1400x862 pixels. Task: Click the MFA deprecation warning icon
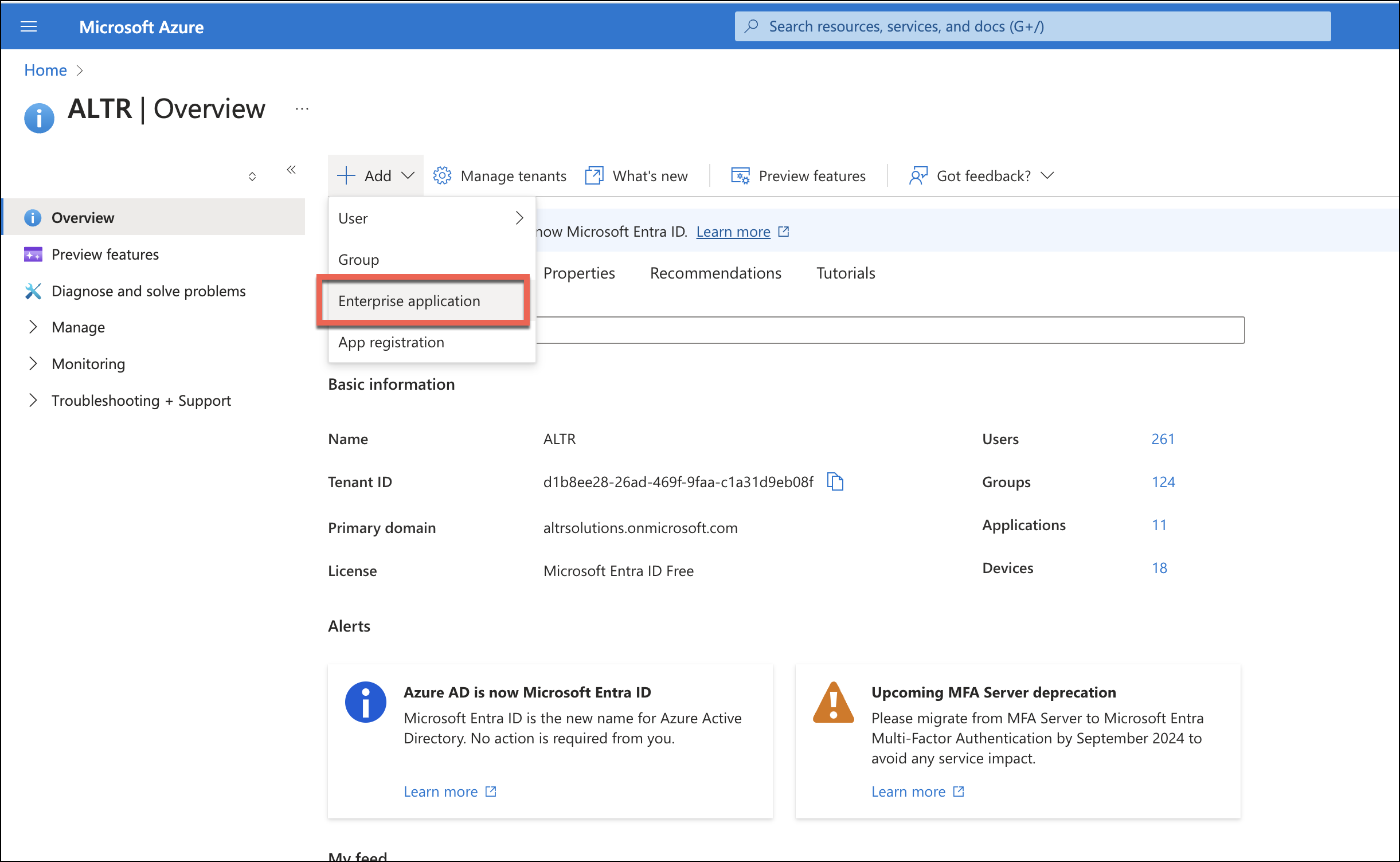coord(834,702)
